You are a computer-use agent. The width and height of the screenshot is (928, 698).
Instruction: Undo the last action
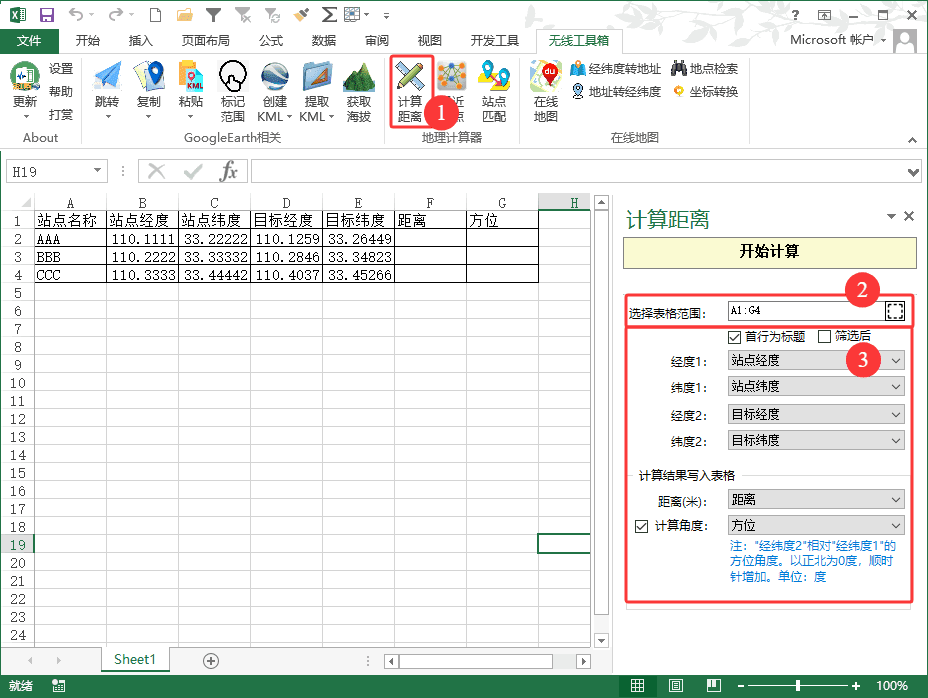coord(75,14)
